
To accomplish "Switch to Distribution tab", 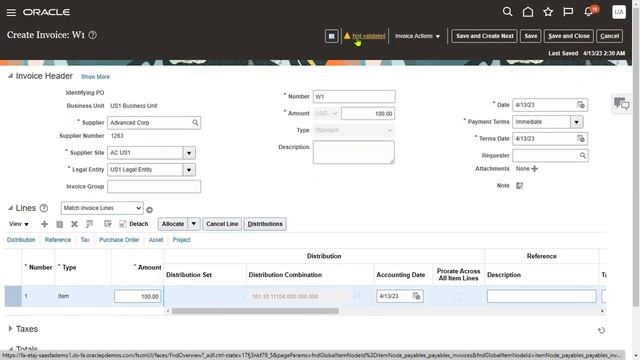I will click(x=21, y=240).
